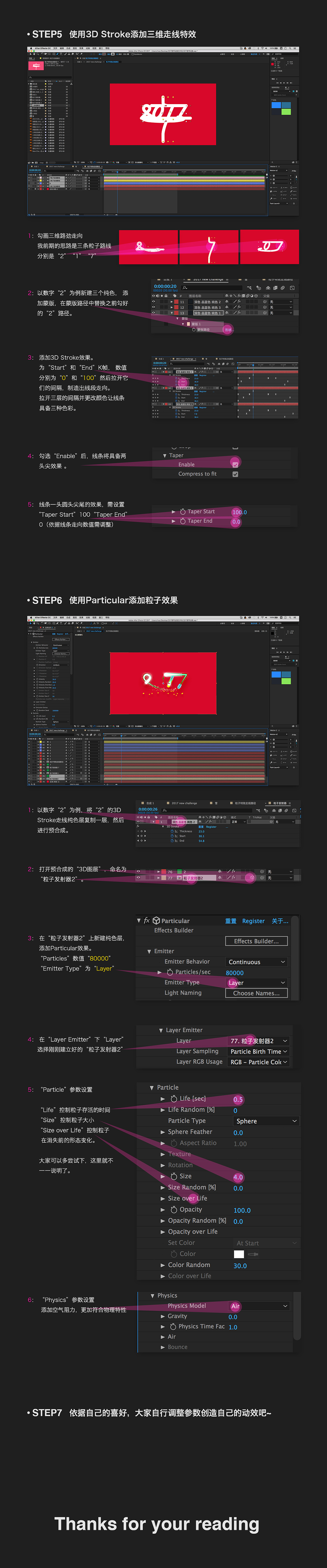Open the Layer dropdown showing 77. 粒子发射器2

[258, 1041]
